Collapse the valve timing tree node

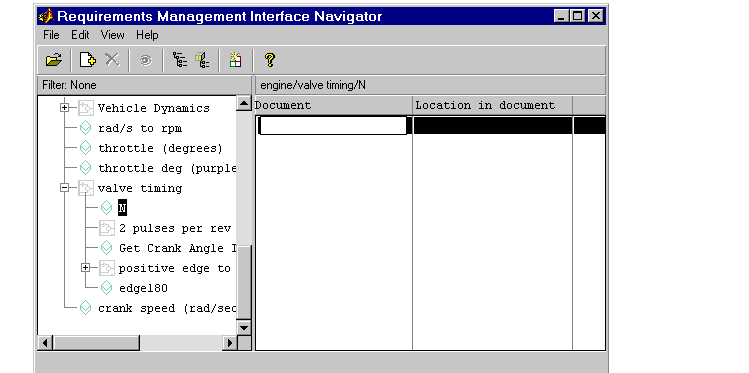click(64, 188)
